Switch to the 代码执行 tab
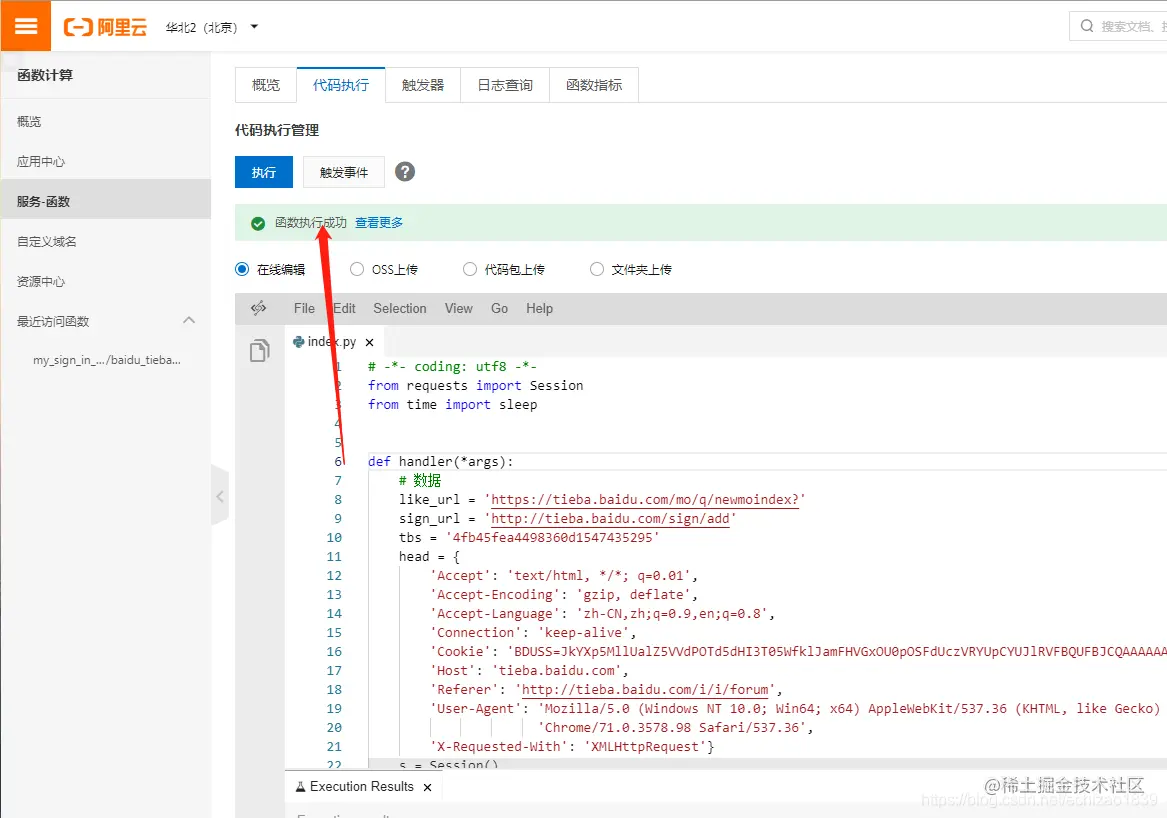 pyautogui.click(x=341, y=85)
